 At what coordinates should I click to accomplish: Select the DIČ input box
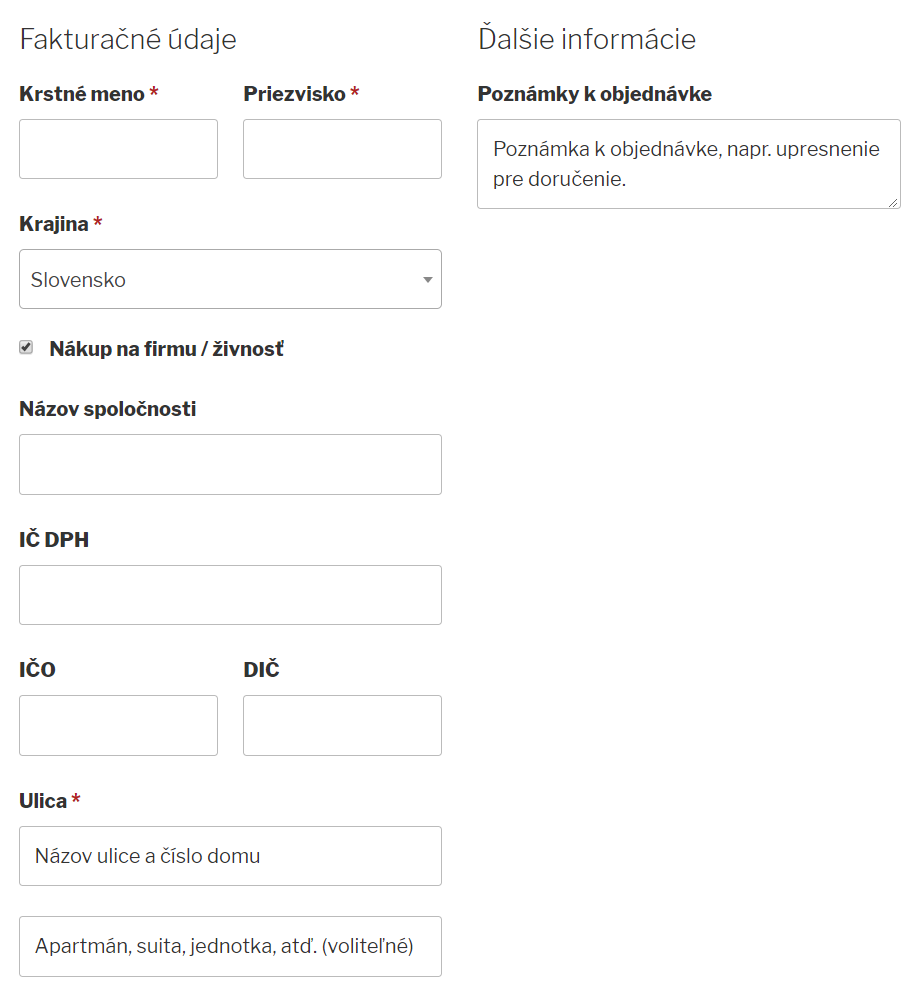point(342,725)
